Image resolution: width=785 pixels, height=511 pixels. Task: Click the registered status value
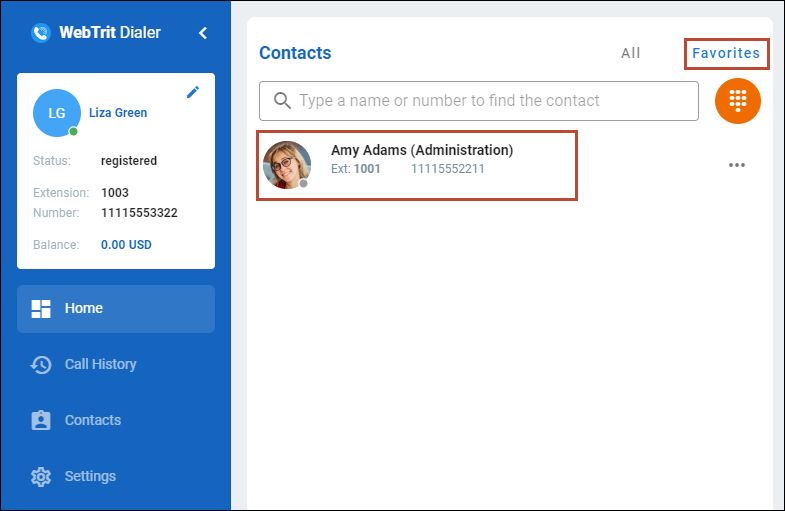[x=129, y=161]
